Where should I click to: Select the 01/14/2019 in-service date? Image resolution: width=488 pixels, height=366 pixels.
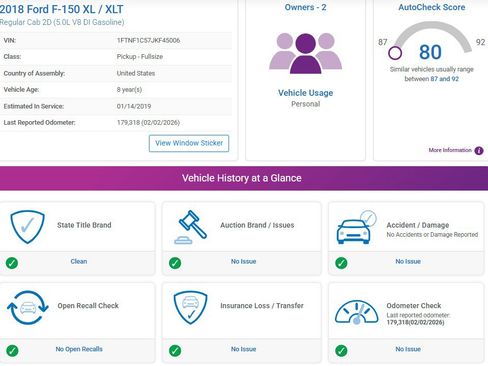[134, 106]
